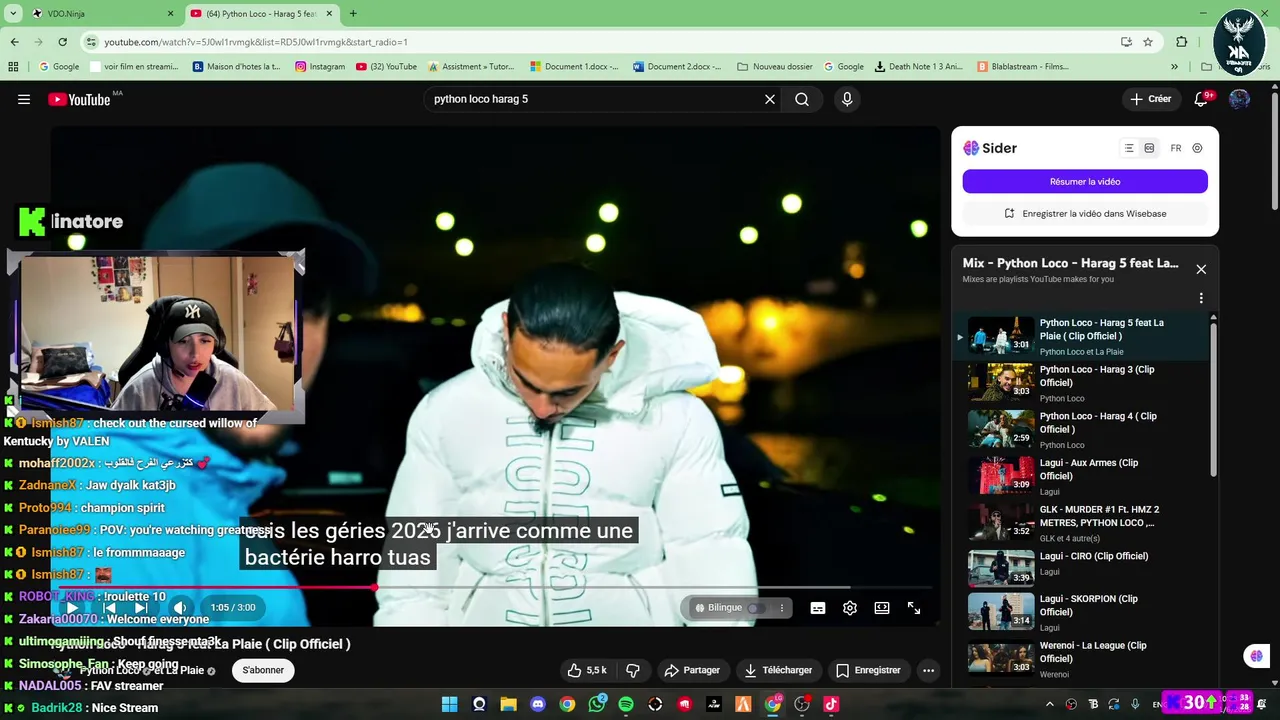This screenshot has height=720, width=1280.
Task: Open Windows Start menu
Action: click(x=449, y=704)
